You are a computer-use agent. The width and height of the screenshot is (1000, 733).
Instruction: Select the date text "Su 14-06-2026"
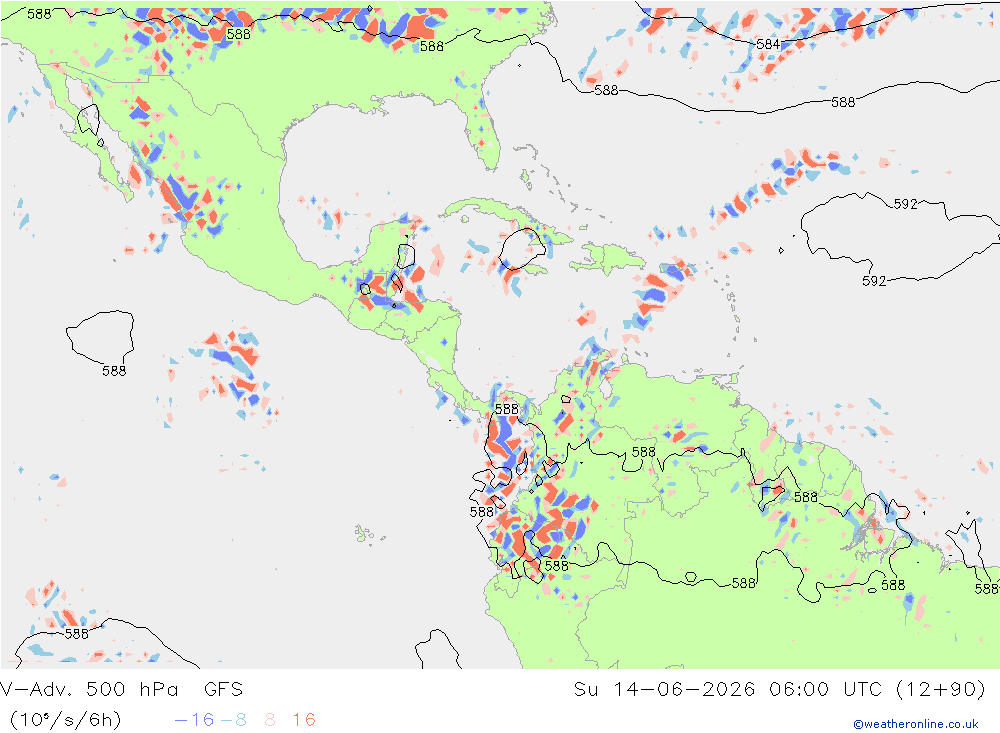pyautogui.click(x=664, y=689)
